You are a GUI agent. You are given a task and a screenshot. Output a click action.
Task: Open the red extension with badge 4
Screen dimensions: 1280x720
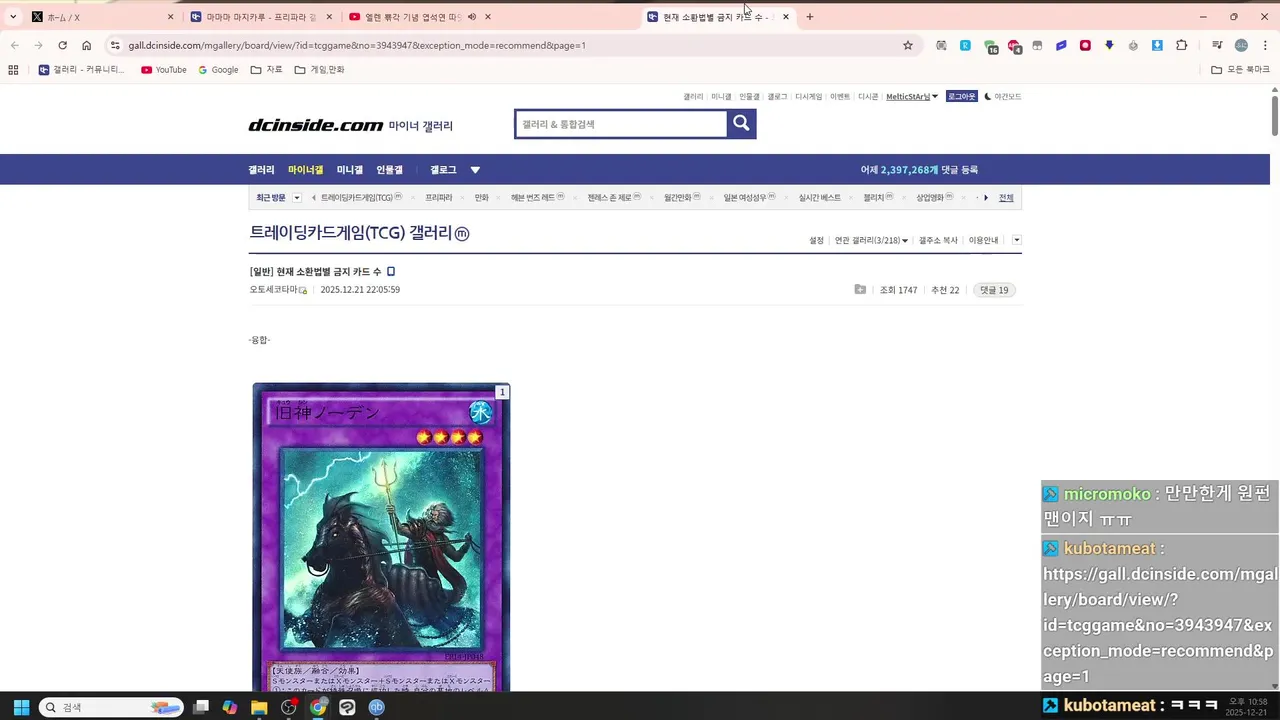pyautogui.click(x=1014, y=46)
